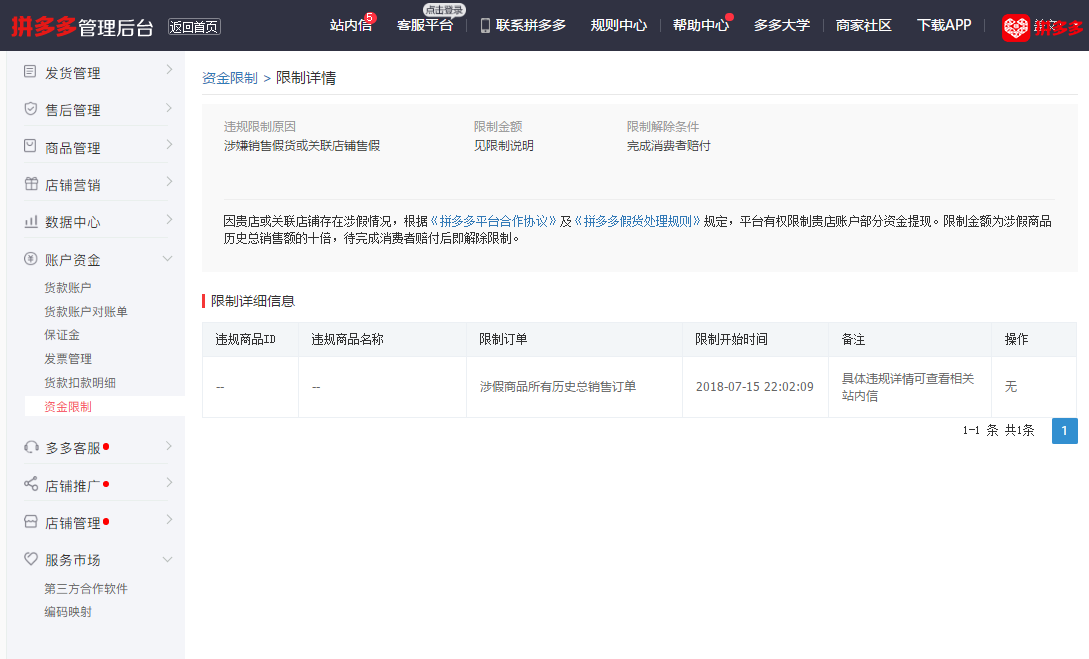1089x659 pixels.
Task: Expand the 店铺推广 menu chevron
Action: (x=169, y=483)
